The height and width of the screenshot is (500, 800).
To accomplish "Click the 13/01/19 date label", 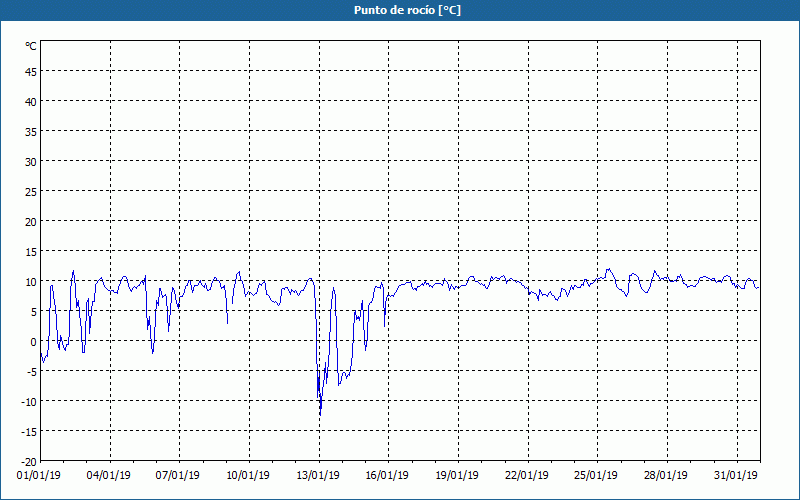I will tap(318, 476).
